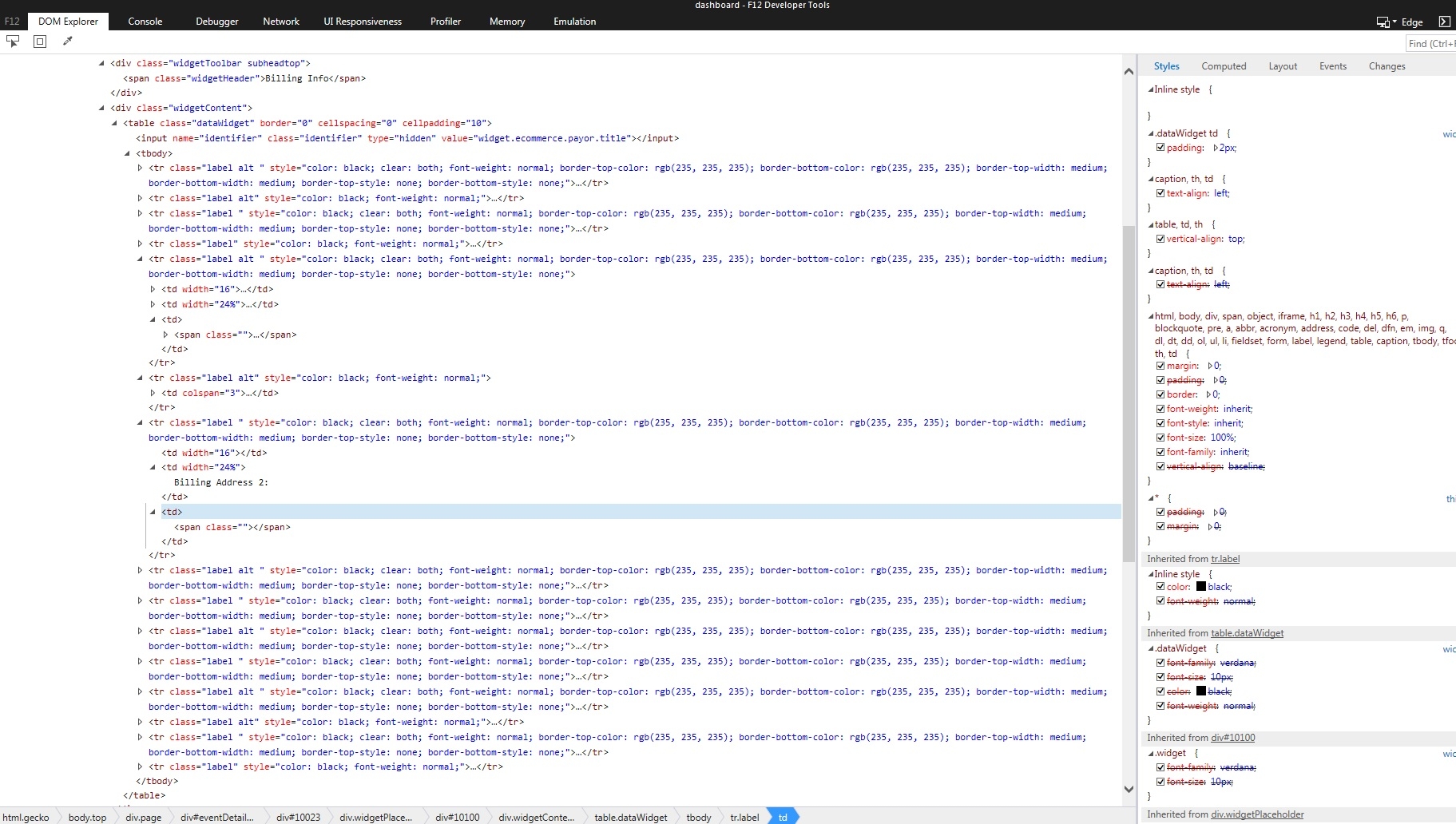Click the F12 label at left of tab bar

12,22
